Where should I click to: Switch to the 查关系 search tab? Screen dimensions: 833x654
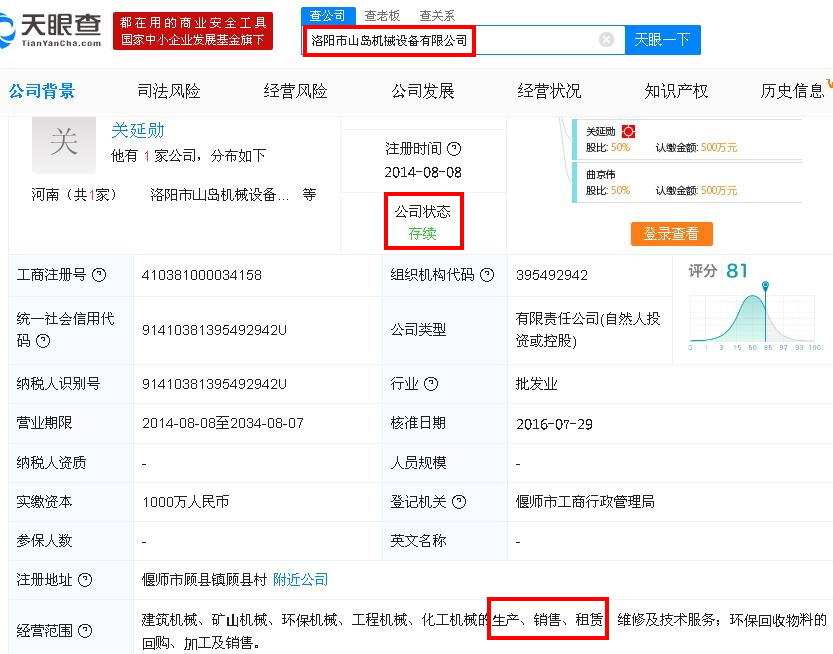436,15
